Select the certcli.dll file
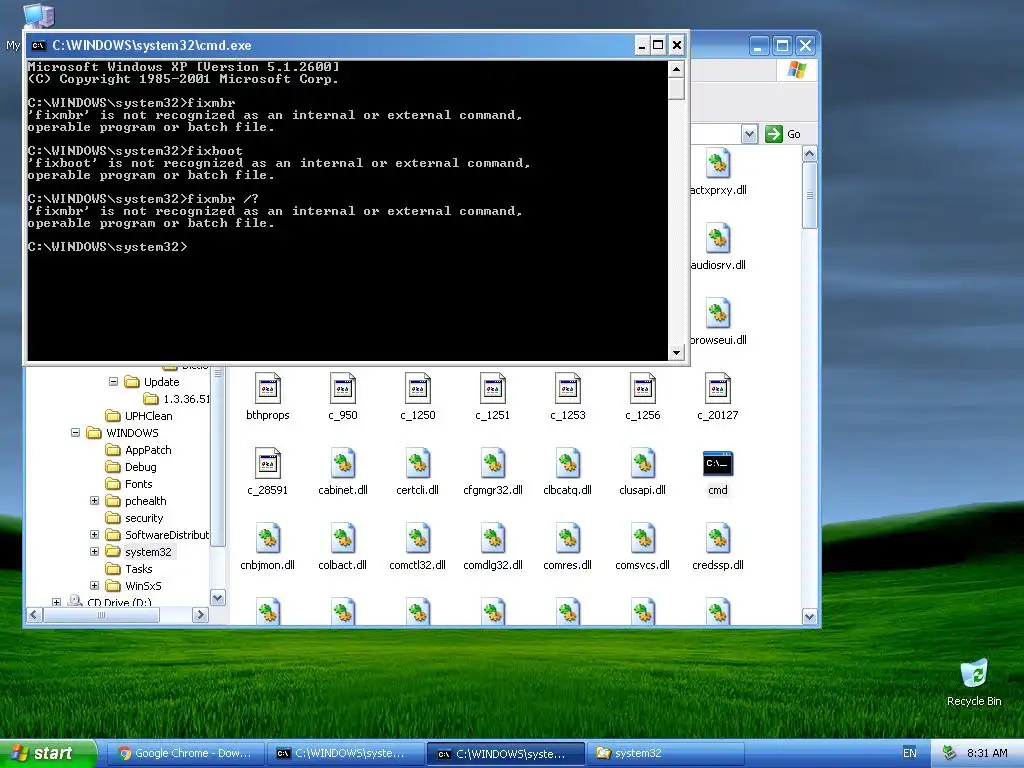 pyautogui.click(x=418, y=471)
